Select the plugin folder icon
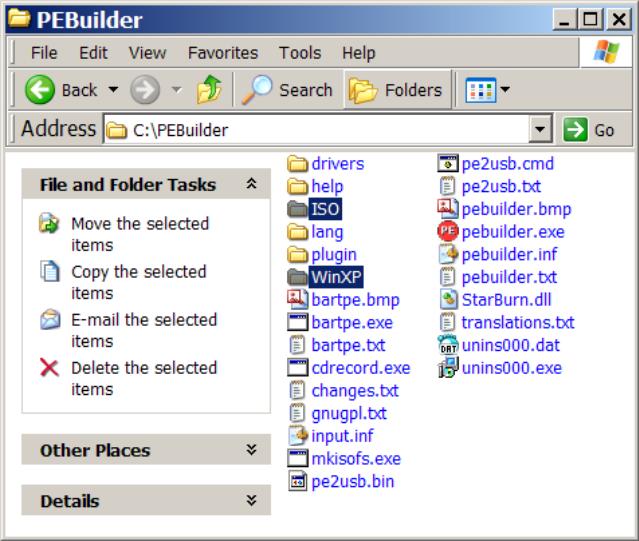Viewport: 639px width, 541px height. coord(297,255)
